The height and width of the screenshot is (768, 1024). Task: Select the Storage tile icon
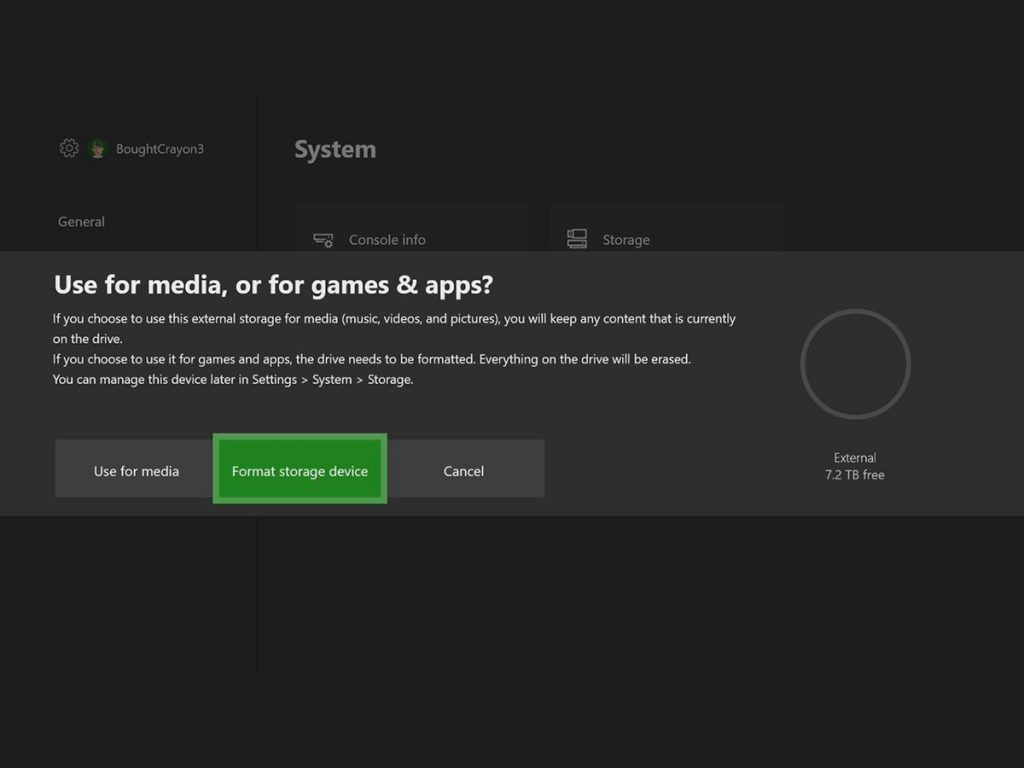[x=576, y=239]
